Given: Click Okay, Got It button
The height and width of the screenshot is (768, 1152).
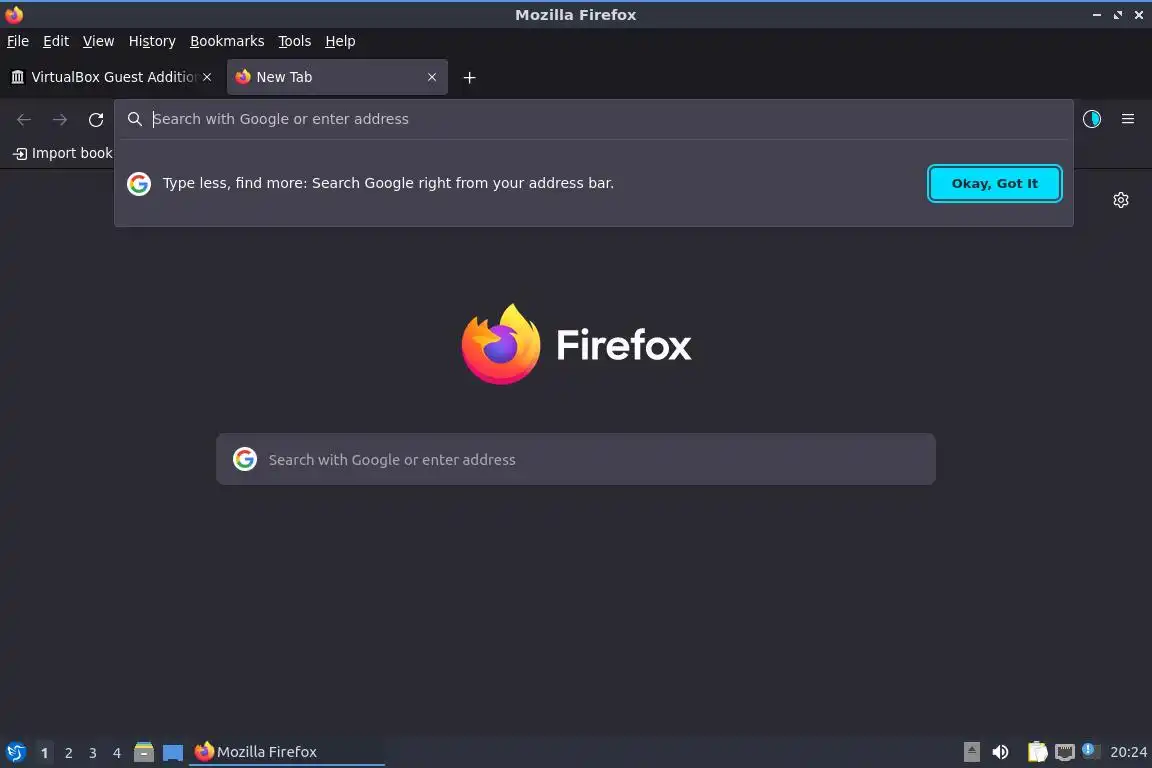Looking at the screenshot, I should click(995, 183).
